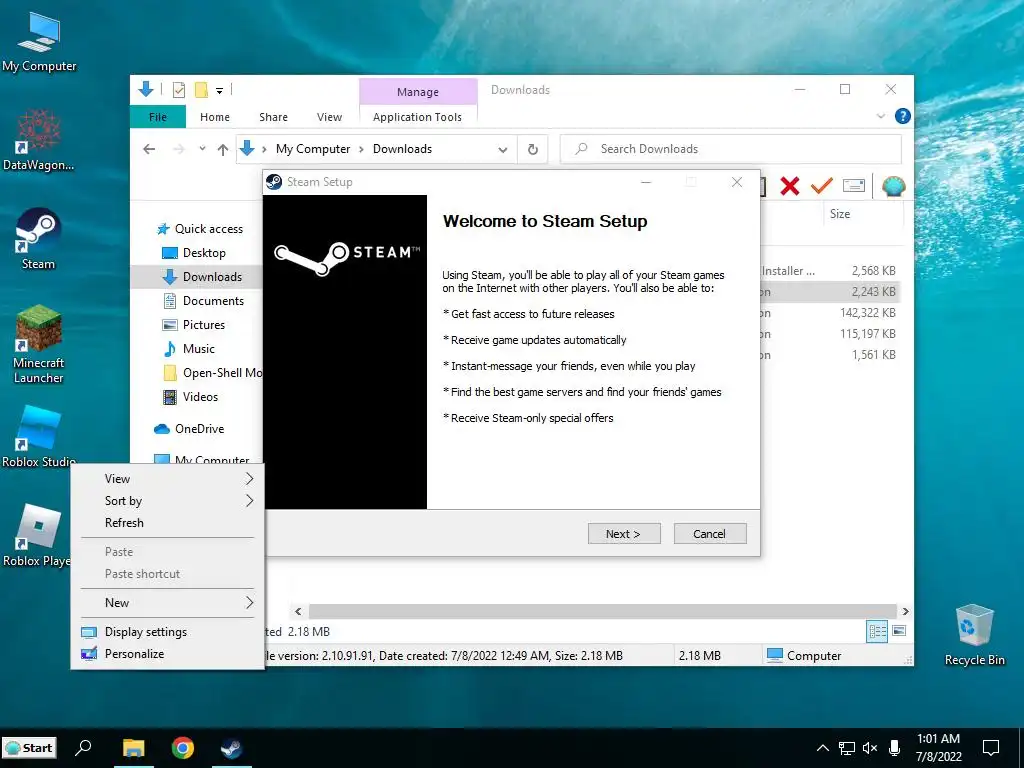The width and height of the screenshot is (1024, 768).
Task: Open Chrome from taskbar
Action: (x=183, y=748)
